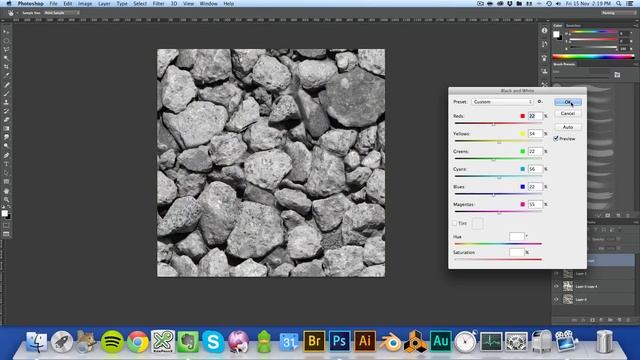The height and width of the screenshot is (360, 640).
Task: Click the folder icon in Brush Presets panel
Action: (x=617, y=75)
